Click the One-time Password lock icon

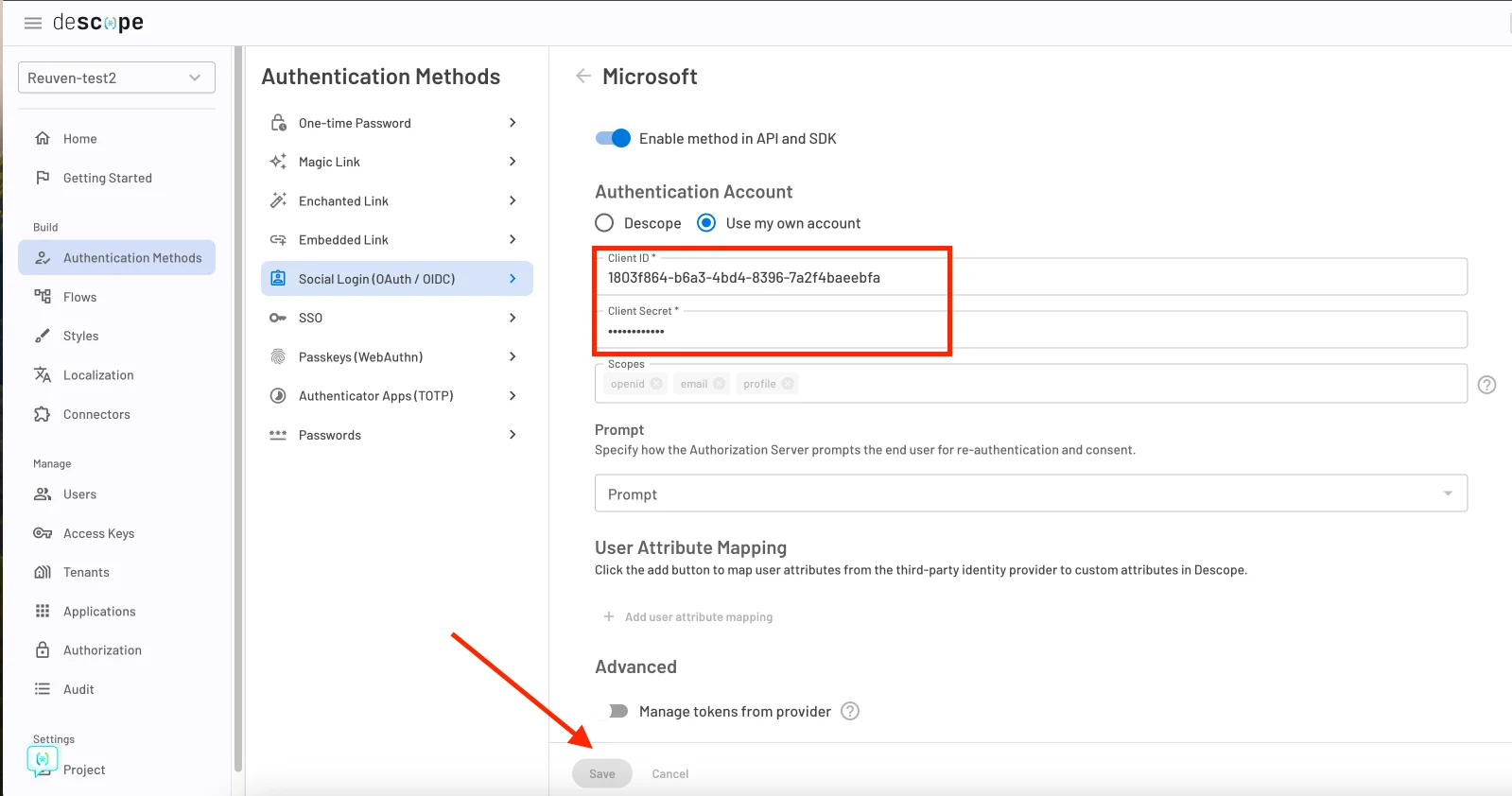[278, 123]
